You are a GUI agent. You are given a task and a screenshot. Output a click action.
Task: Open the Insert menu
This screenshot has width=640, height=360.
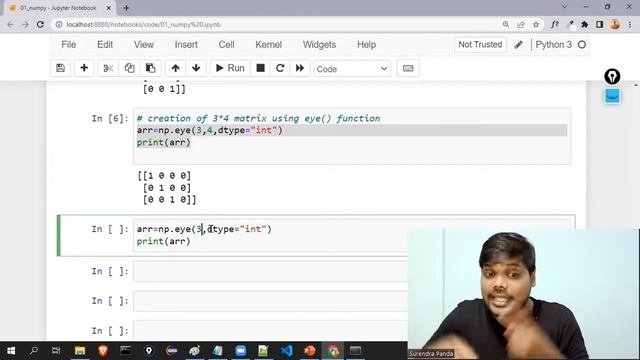(186, 44)
